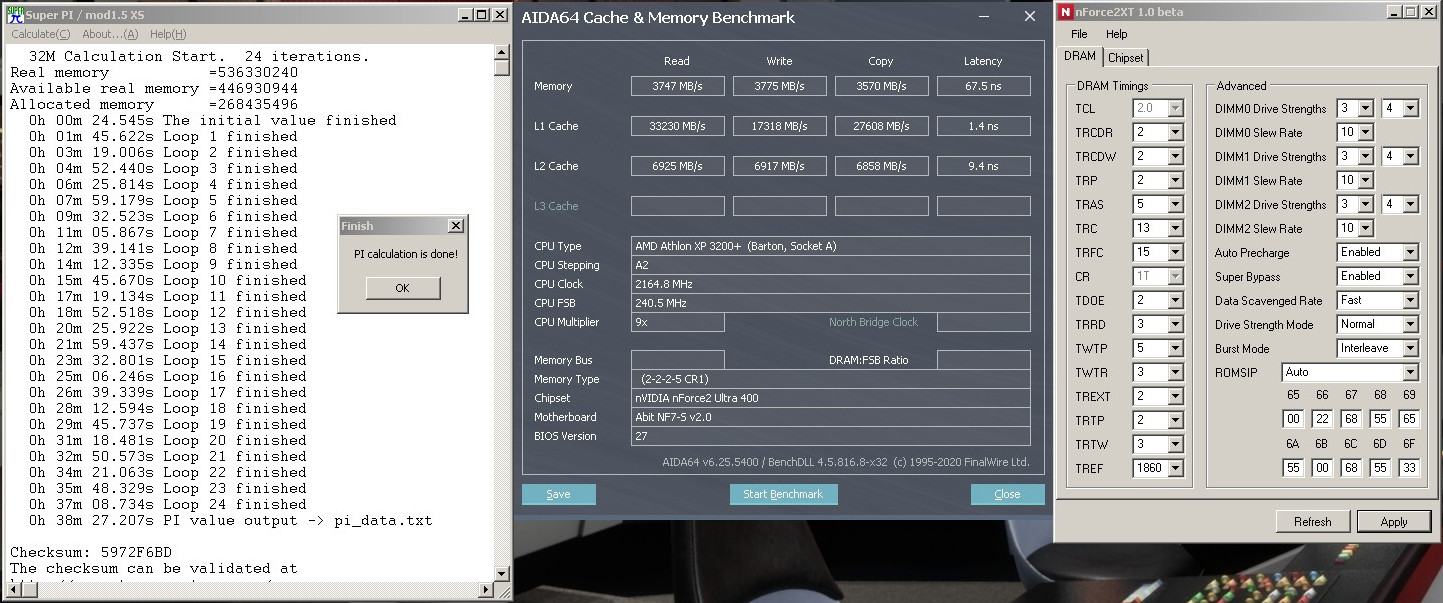Screen dimensions: 1443x603
Task: Expand the TREXT dropdown
Action: coord(1175,396)
